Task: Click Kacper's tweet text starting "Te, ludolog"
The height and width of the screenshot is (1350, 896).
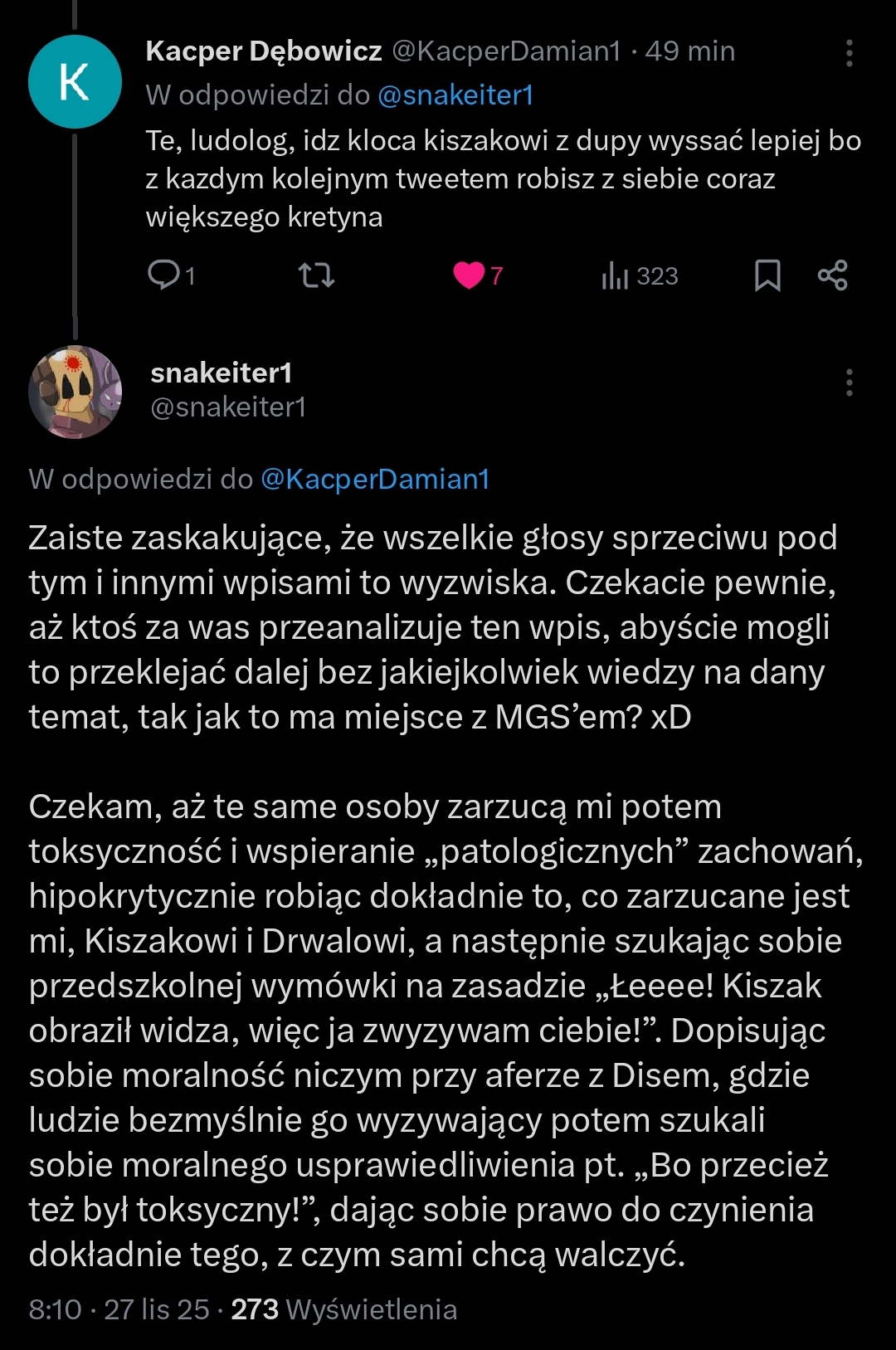Action: point(503,178)
